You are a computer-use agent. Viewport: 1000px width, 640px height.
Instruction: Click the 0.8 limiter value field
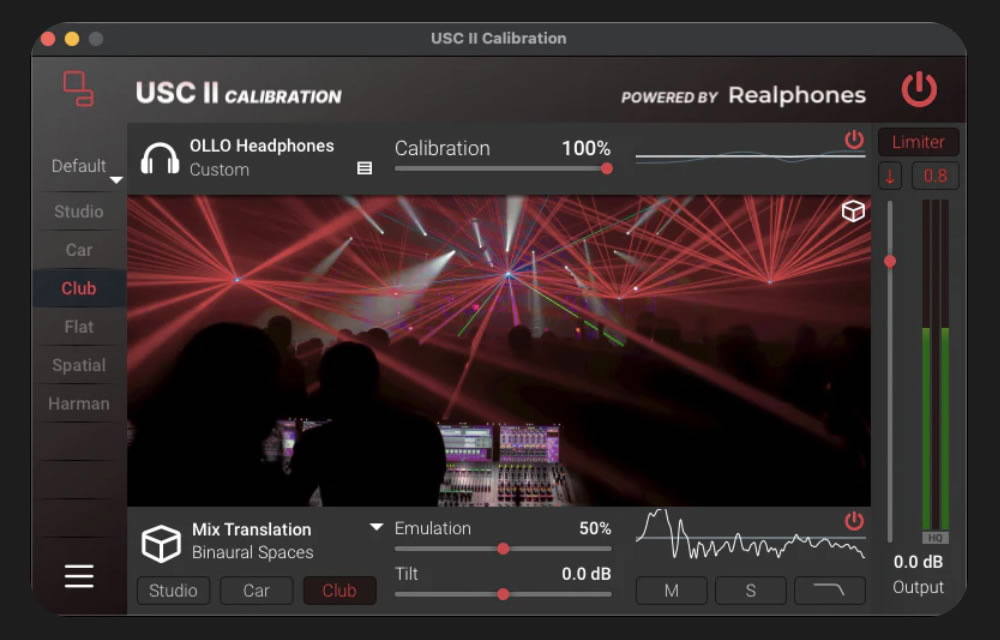coord(935,176)
